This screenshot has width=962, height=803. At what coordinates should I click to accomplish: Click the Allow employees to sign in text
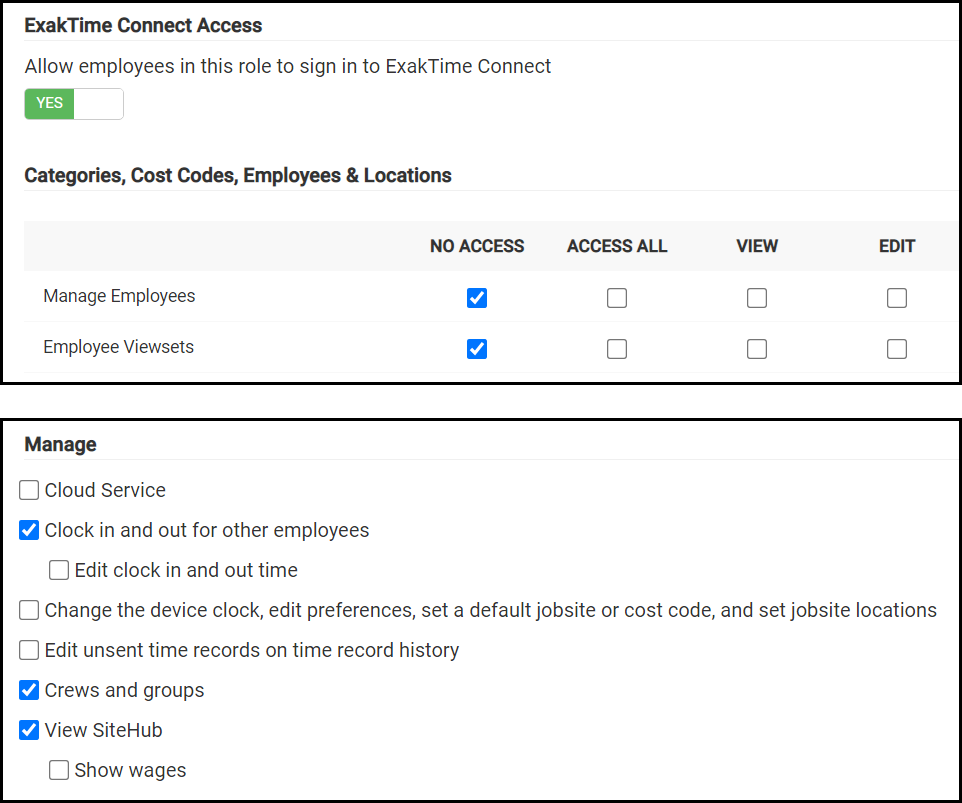pos(288,66)
